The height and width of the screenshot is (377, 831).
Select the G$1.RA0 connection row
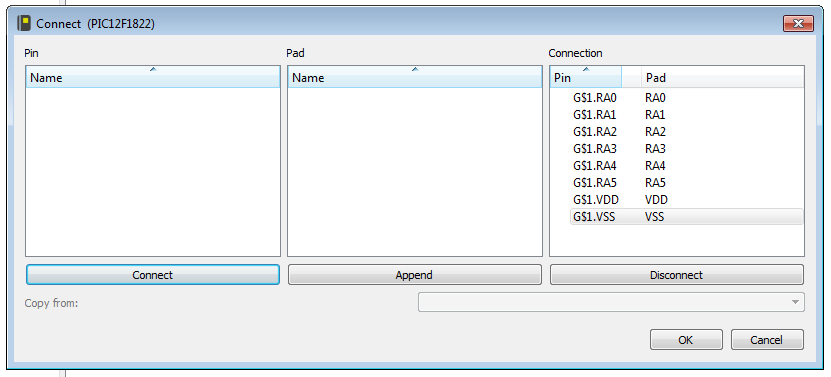click(x=686, y=98)
